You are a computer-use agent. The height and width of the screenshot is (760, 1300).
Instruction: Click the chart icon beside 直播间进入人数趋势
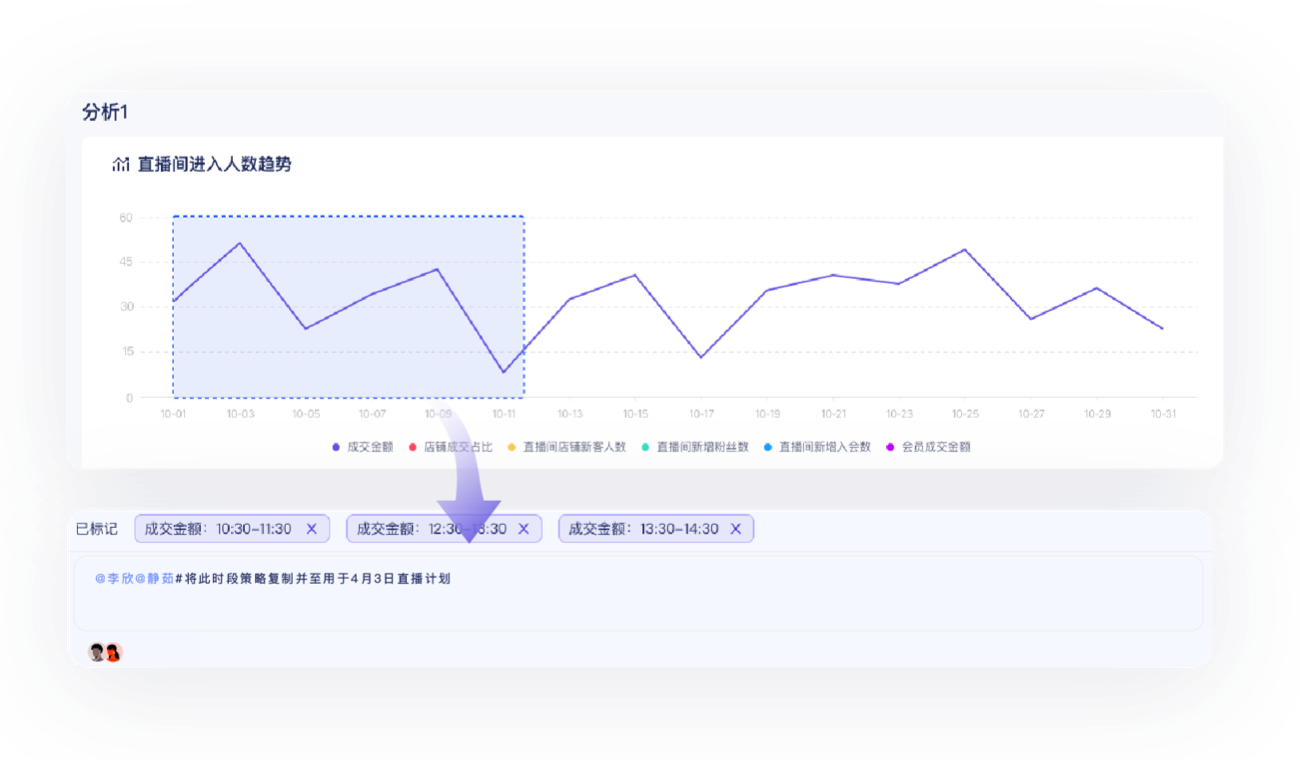(x=121, y=165)
